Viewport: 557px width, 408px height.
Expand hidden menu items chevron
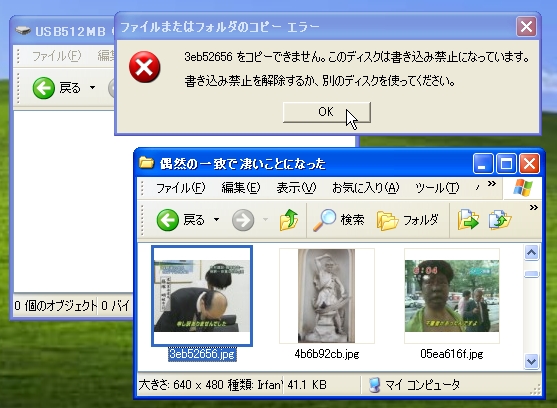(492, 184)
